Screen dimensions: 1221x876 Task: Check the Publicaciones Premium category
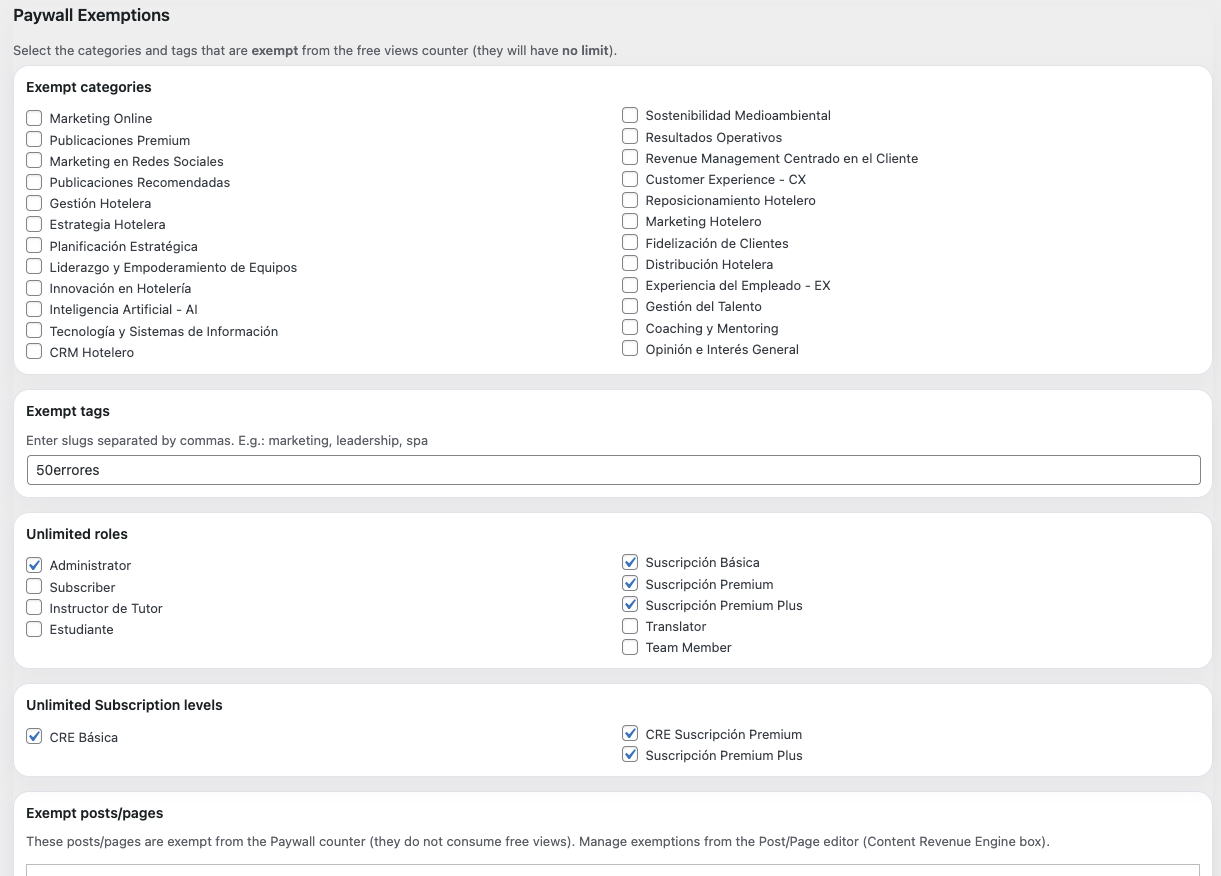[34, 139]
